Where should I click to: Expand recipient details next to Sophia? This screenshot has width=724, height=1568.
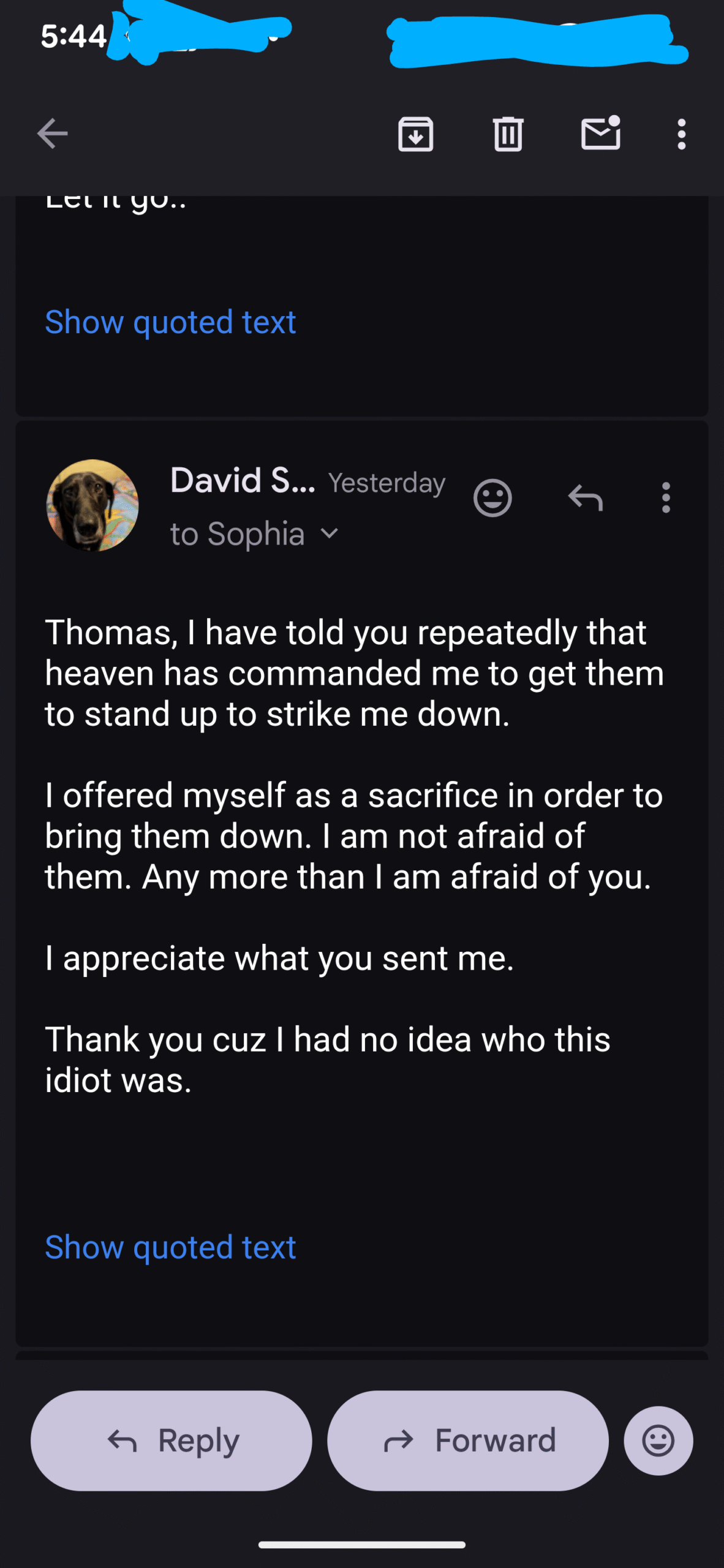coord(330,533)
